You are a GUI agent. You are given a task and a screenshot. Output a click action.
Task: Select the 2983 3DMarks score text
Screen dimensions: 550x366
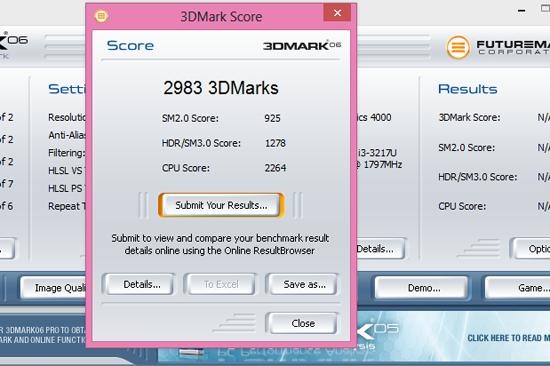[x=221, y=88]
